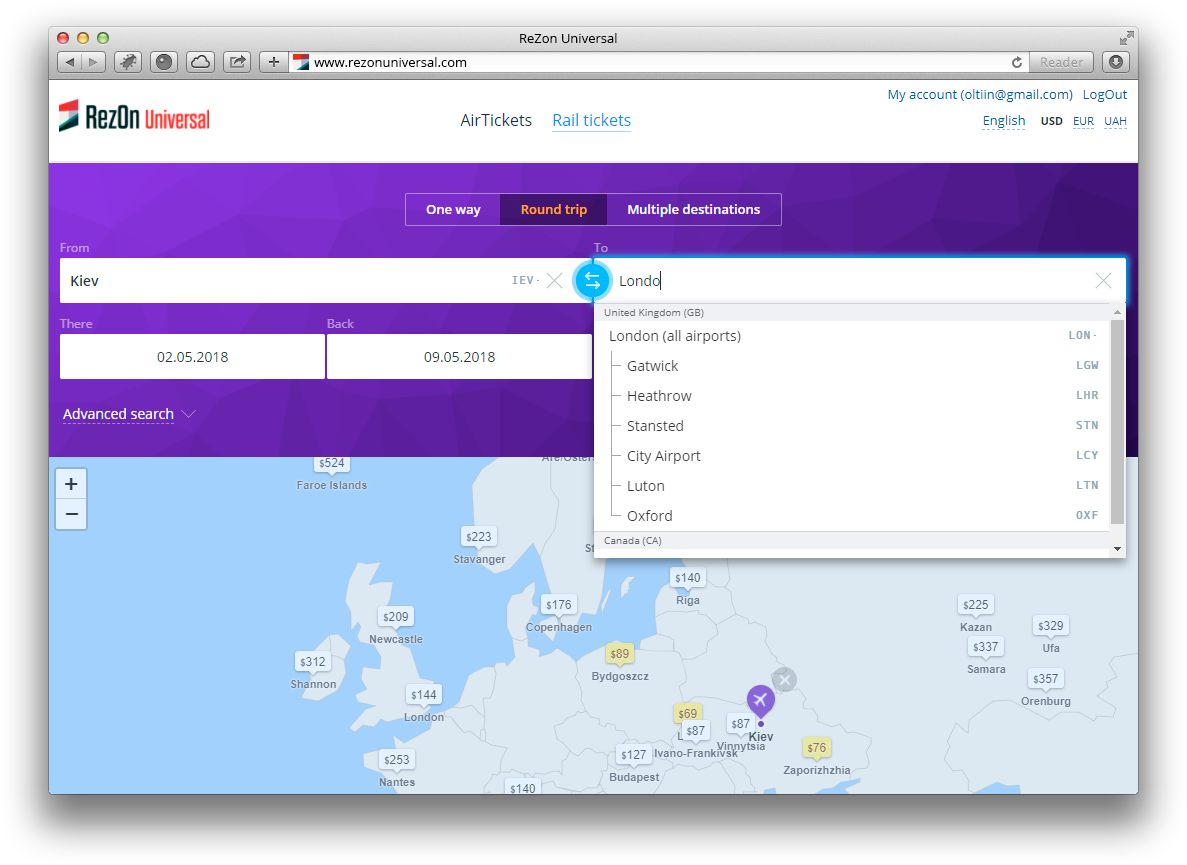The height and width of the screenshot is (865, 1187).
Task: Zoom out on the map
Action: (x=71, y=515)
